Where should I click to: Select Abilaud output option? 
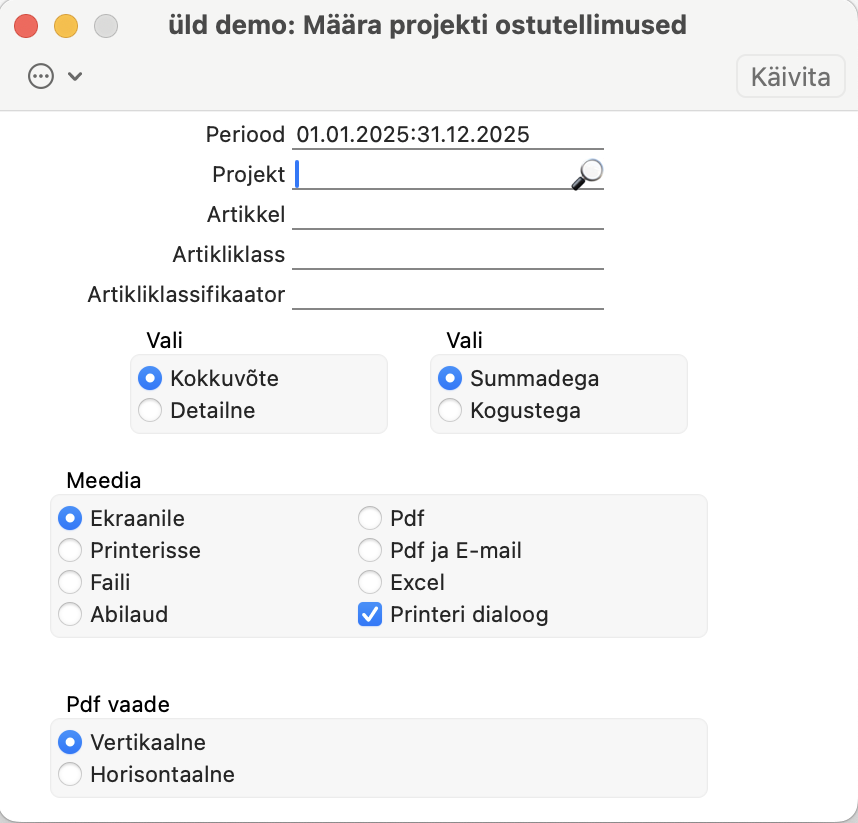point(70,615)
